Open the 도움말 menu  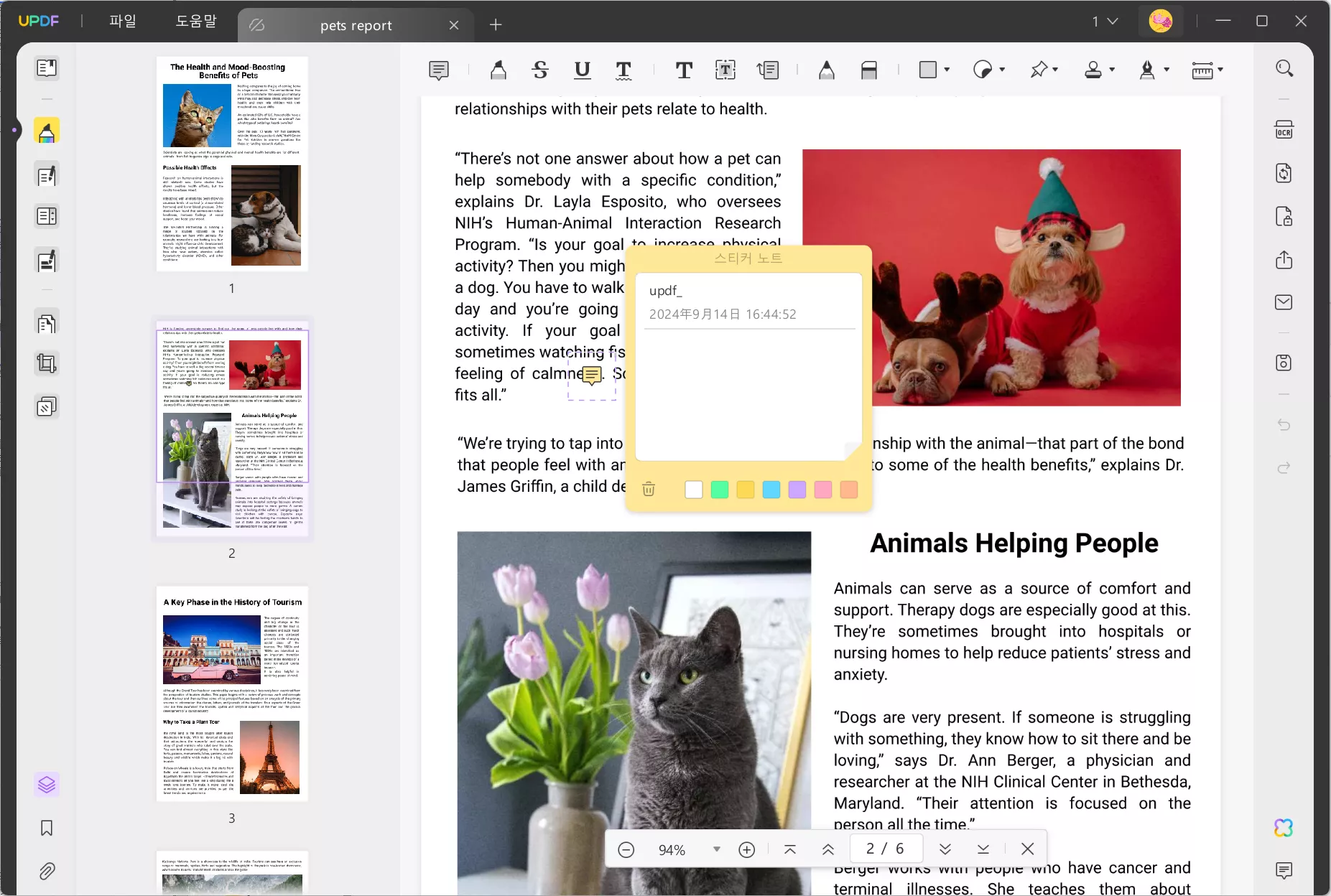point(196,22)
